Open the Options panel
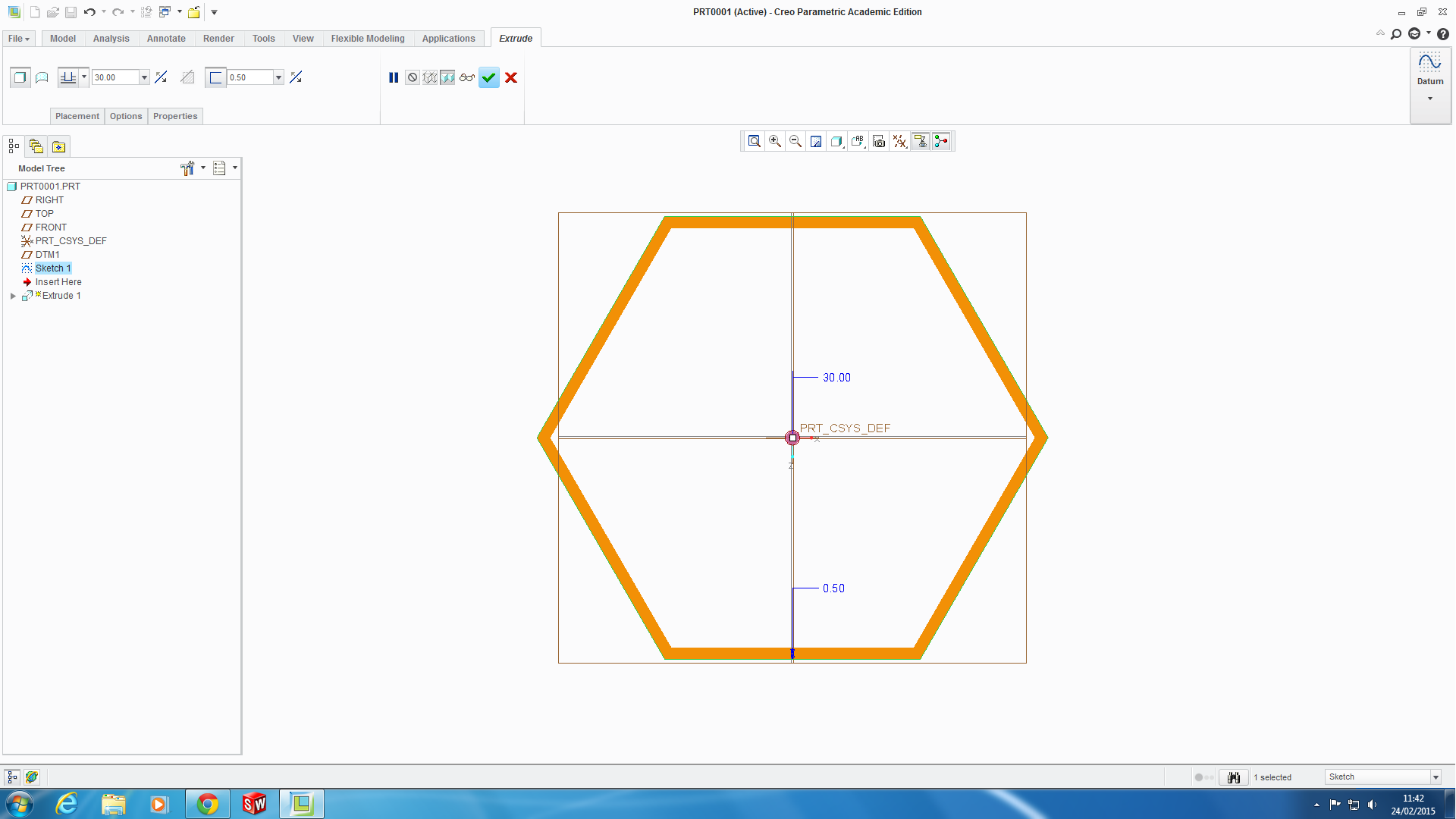Screen dimensions: 1456x819 125,116
